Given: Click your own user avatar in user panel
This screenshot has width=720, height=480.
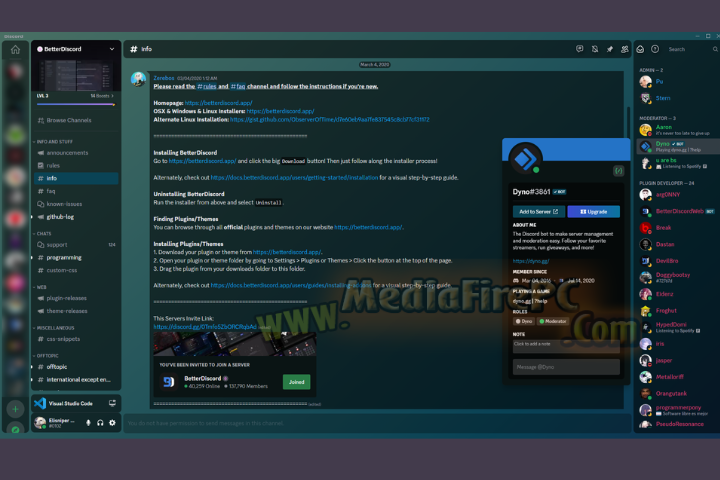Looking at the screenshot, I should 40,423.
